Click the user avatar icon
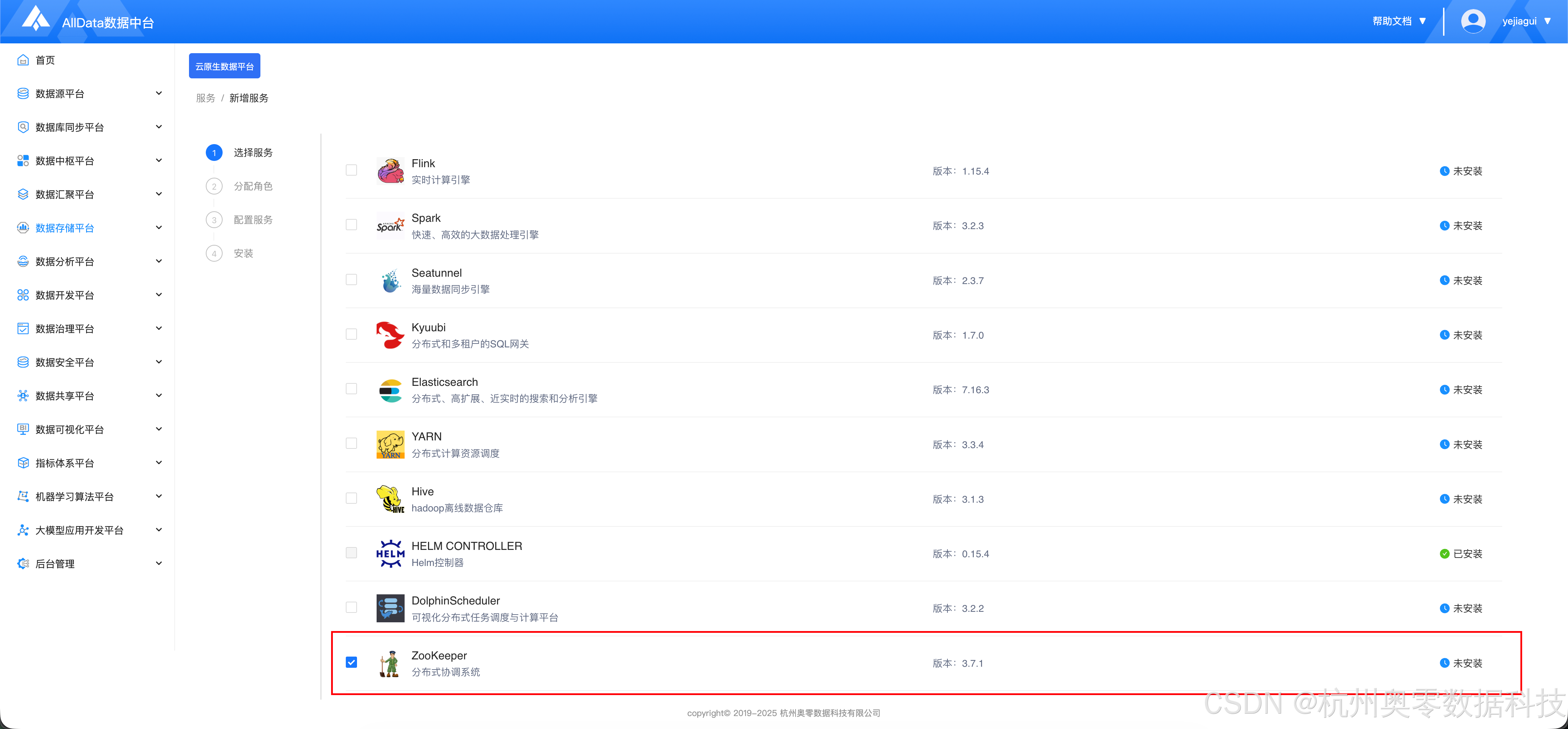 (x=1472, y=21)
